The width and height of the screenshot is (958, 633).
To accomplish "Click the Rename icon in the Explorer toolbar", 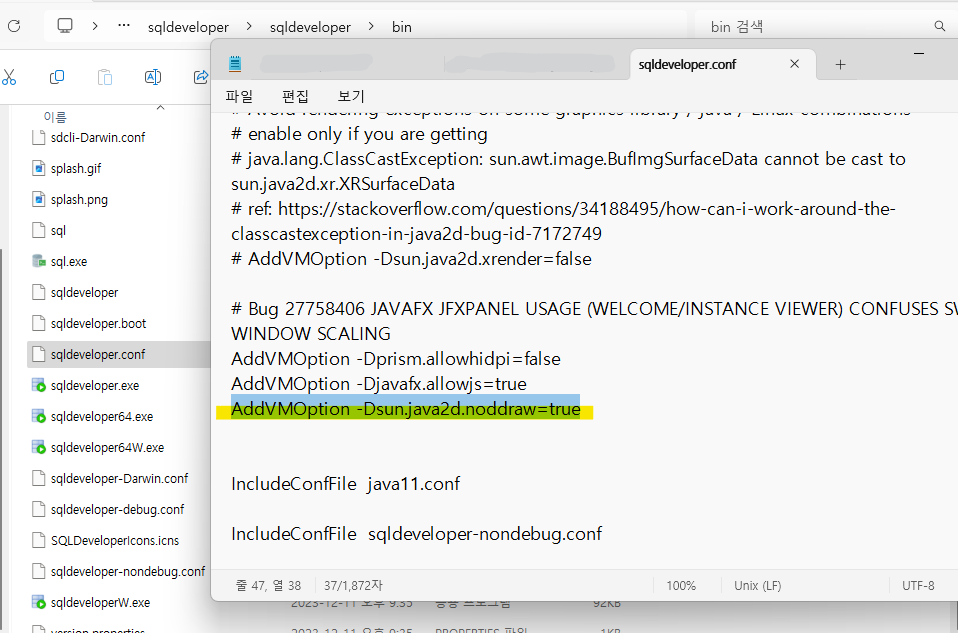I will tap(153, 77).
